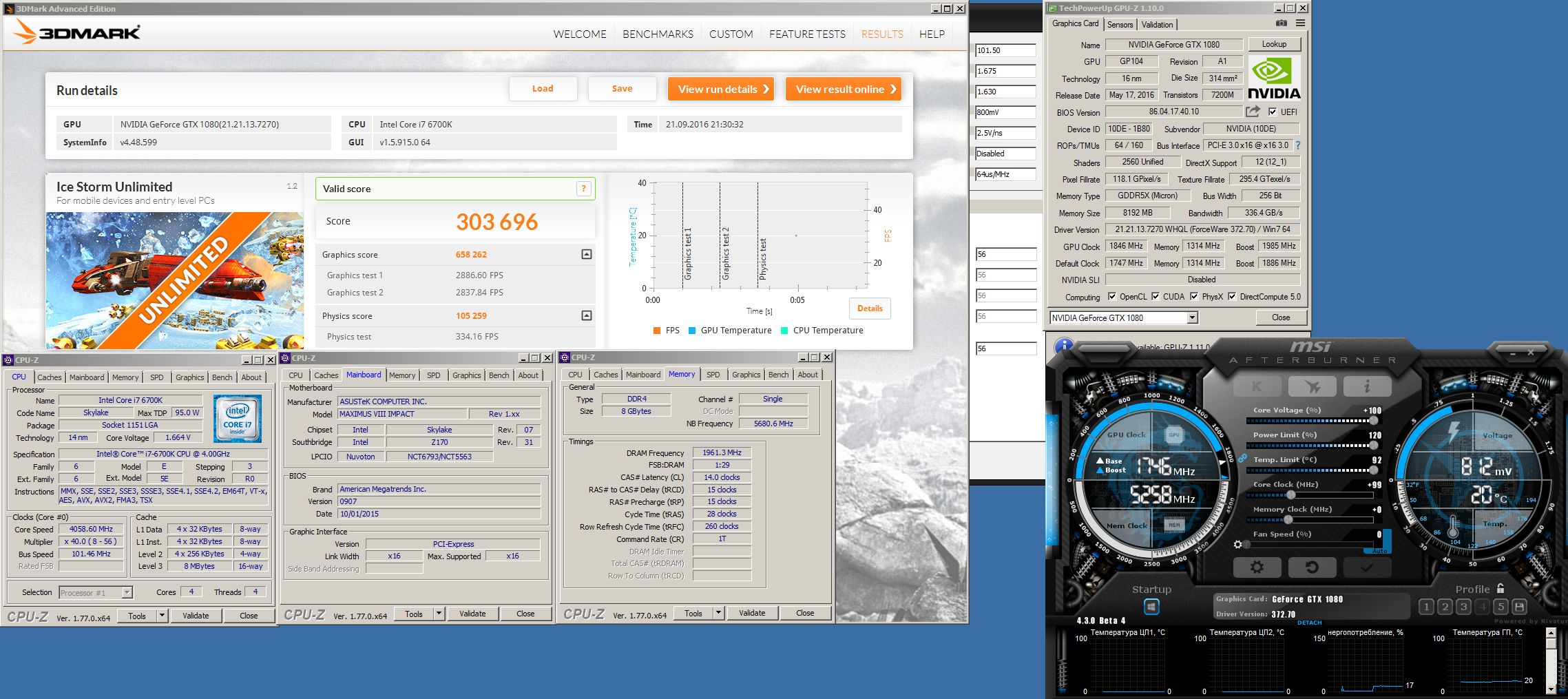
Task: Click the Save button in Run details
Action: (622, 89)
